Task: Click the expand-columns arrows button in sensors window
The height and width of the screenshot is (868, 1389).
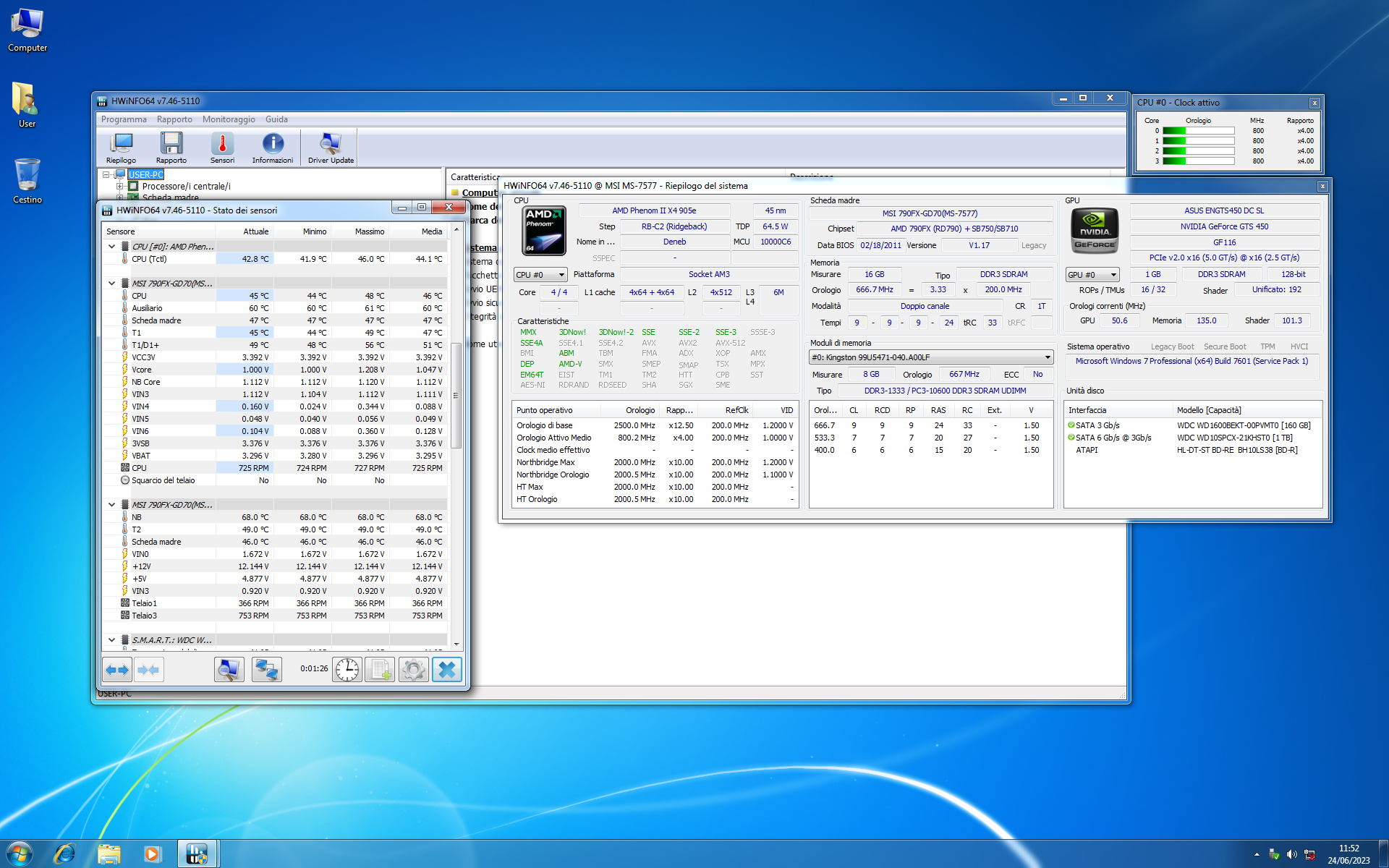Action: tap(117, 670)
